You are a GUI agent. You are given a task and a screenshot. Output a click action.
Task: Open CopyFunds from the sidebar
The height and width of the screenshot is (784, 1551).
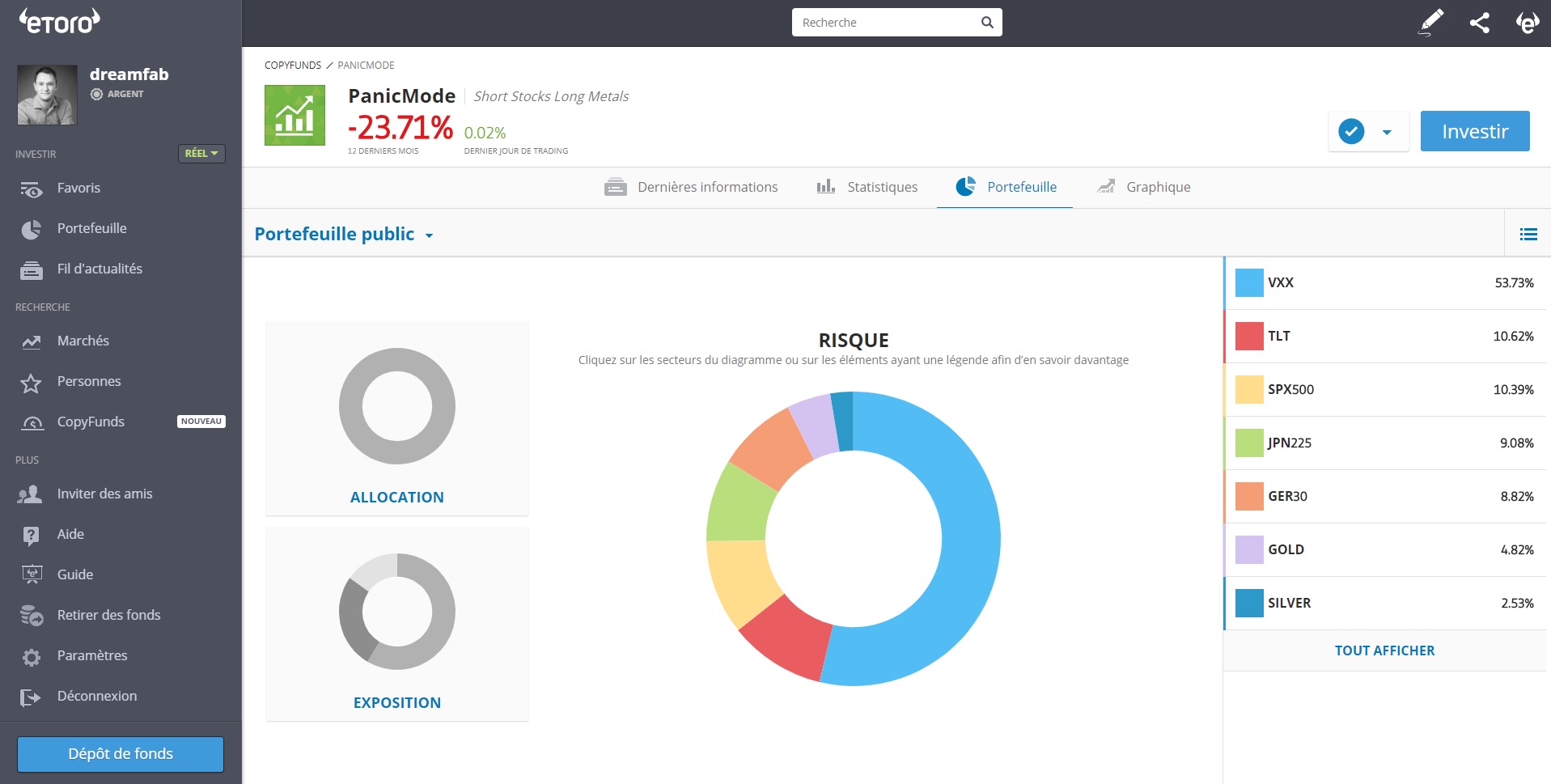pos(91,422)
